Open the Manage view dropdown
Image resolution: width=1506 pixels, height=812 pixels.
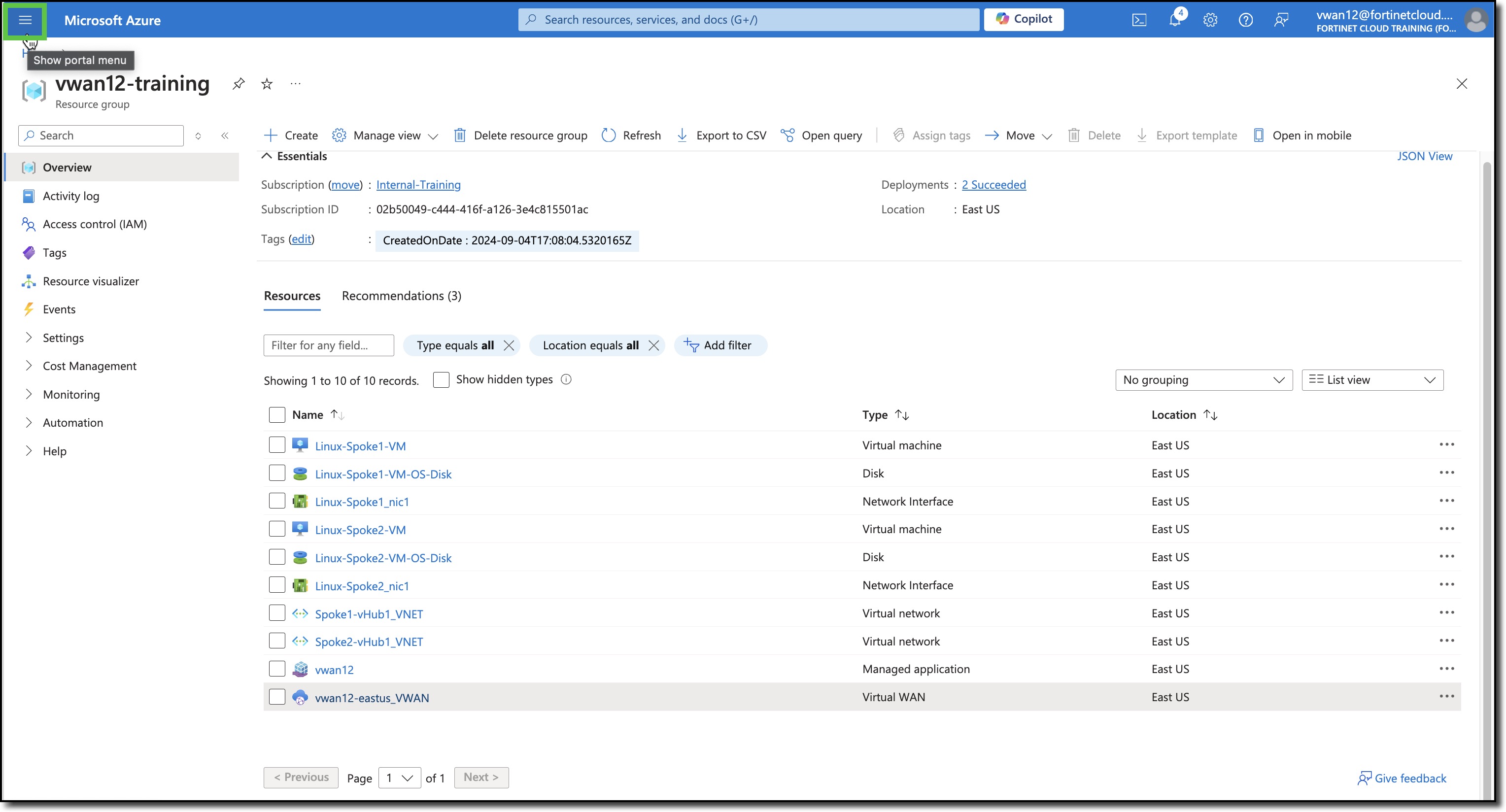(x=385, y=135)
